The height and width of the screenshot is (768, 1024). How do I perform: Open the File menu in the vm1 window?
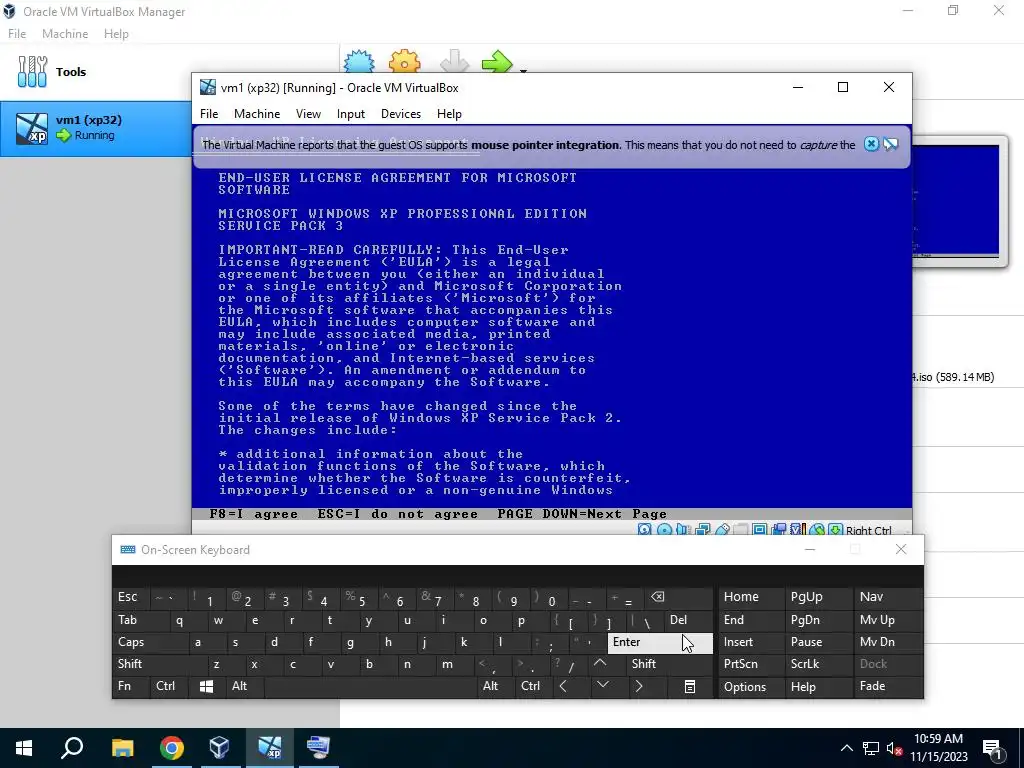(209, 114)
